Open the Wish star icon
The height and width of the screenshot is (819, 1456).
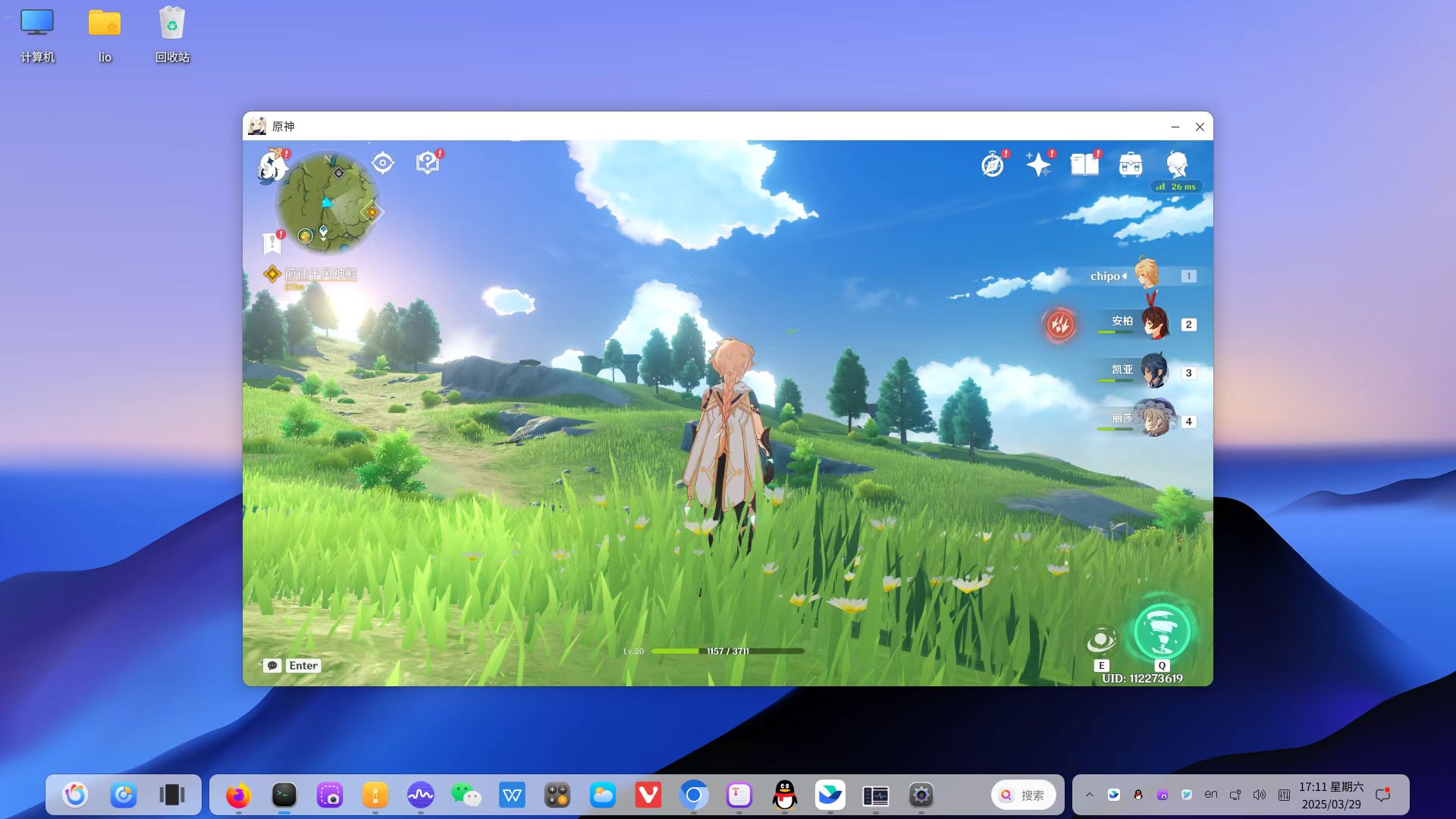pos(1038,164)
